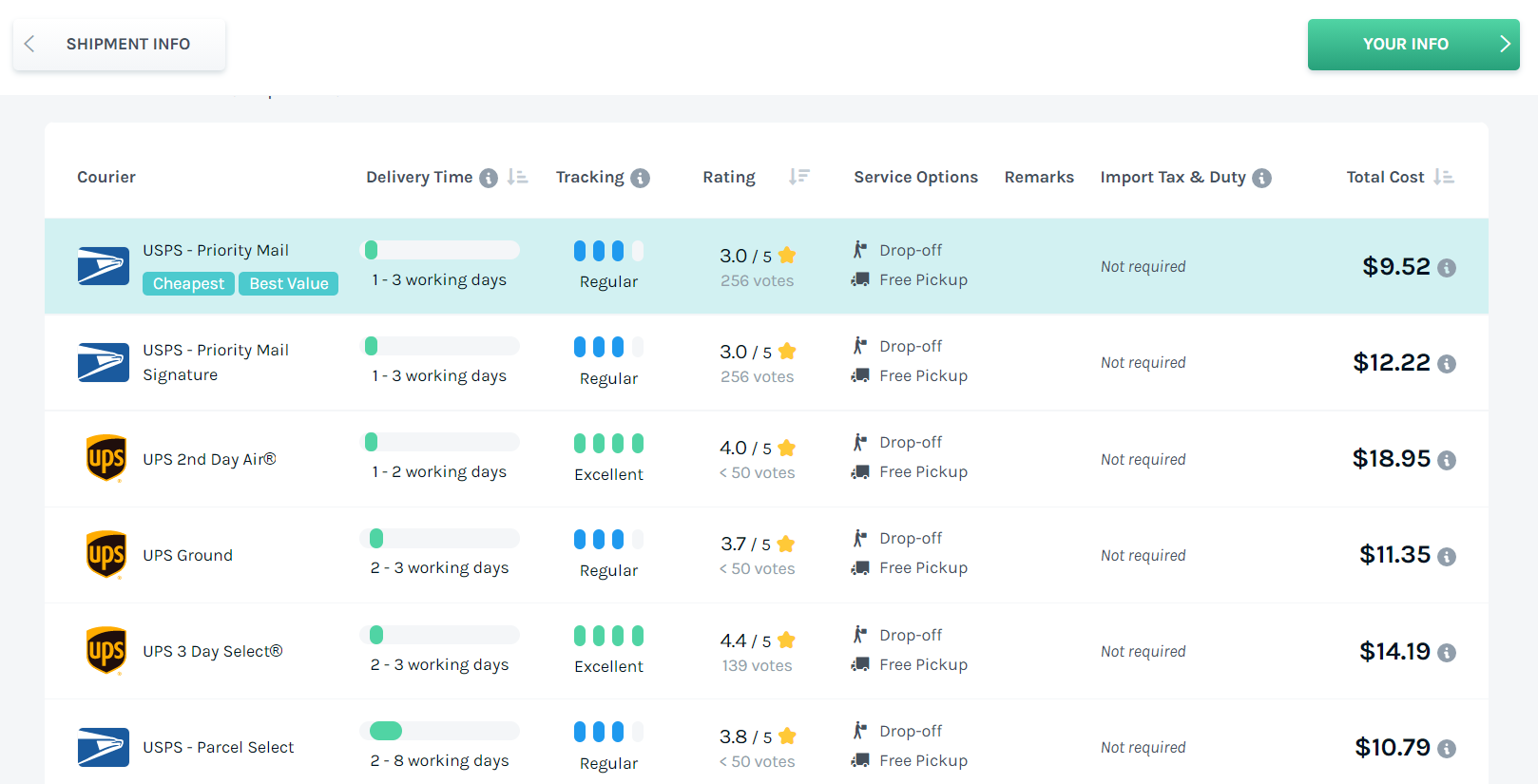The width and height of the screenshot is (1538, 784).
Task: Click the Courier column header
Action: [x=106, y=177]
